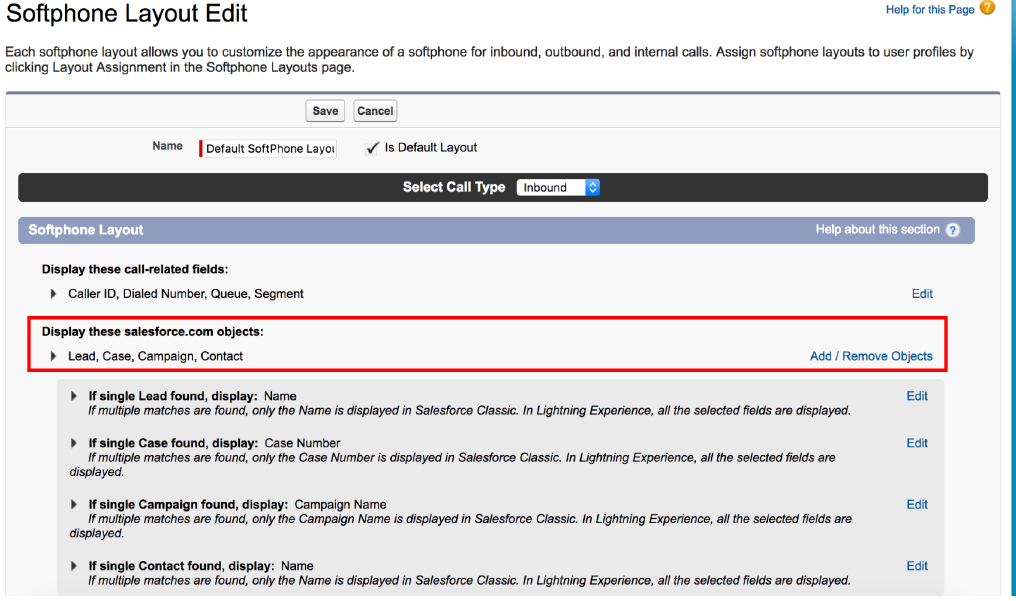
Task: Click the orange help question mark icon
Action: coord(987,9)
